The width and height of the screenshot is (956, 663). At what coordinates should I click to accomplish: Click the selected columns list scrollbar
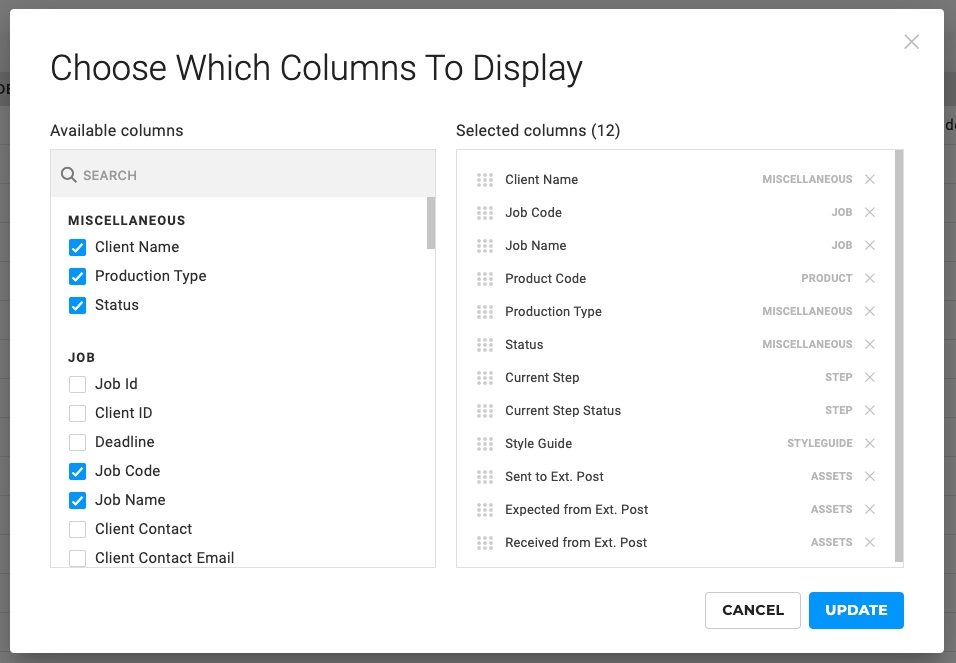point(899,355)
